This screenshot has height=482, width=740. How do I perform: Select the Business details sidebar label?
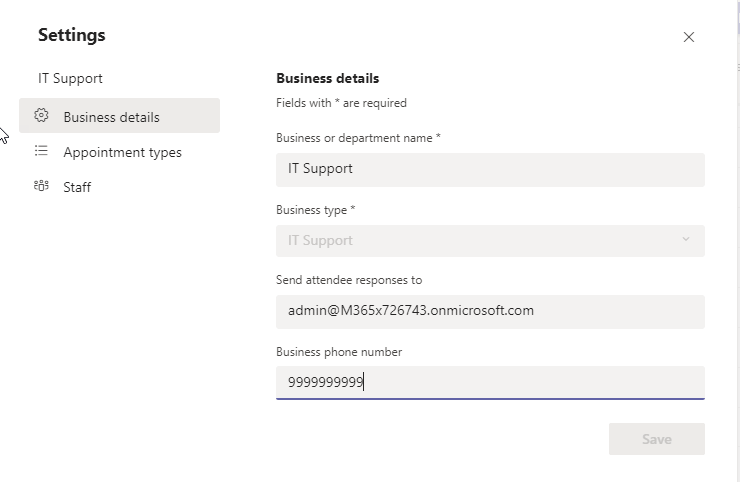click(111, 117)
